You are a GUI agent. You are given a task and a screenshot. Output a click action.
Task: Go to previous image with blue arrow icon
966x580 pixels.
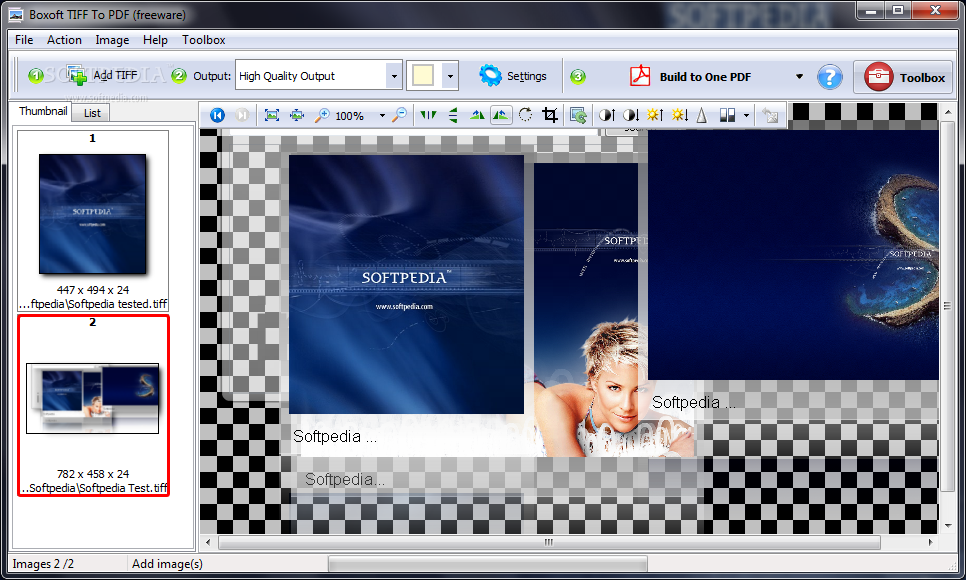point(217,115)
